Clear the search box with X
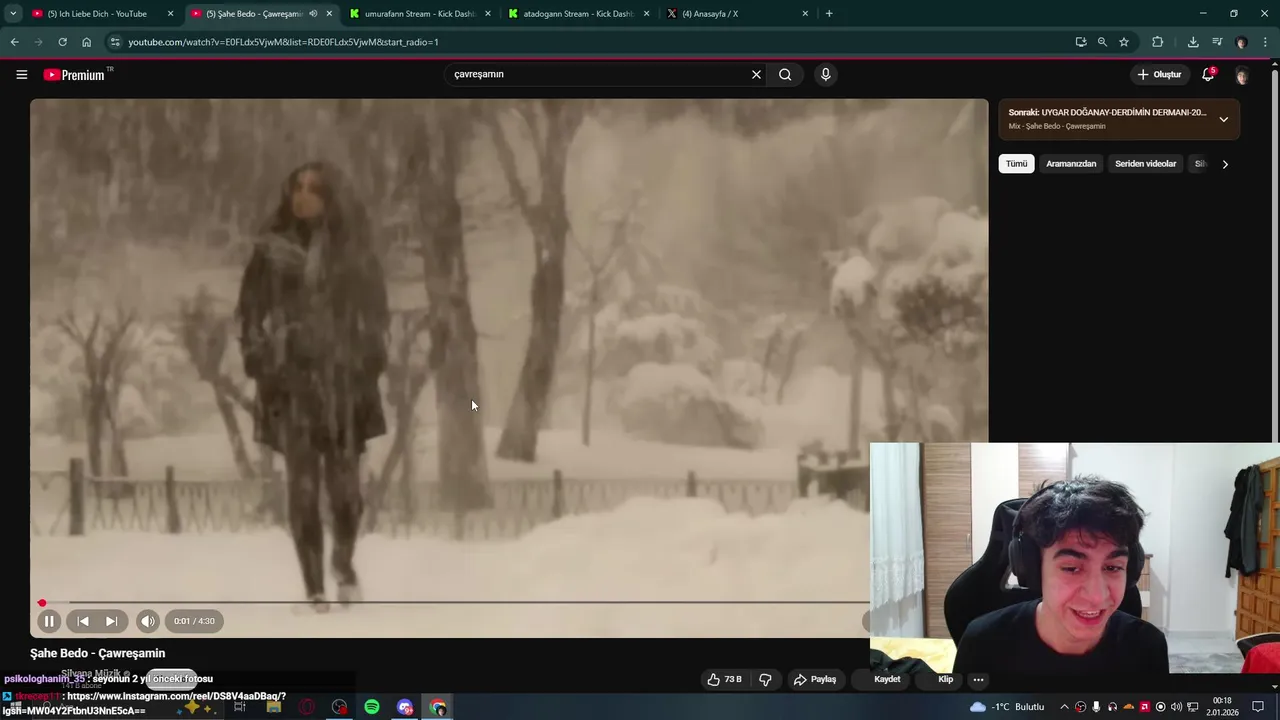 click(x=756, y=74)
